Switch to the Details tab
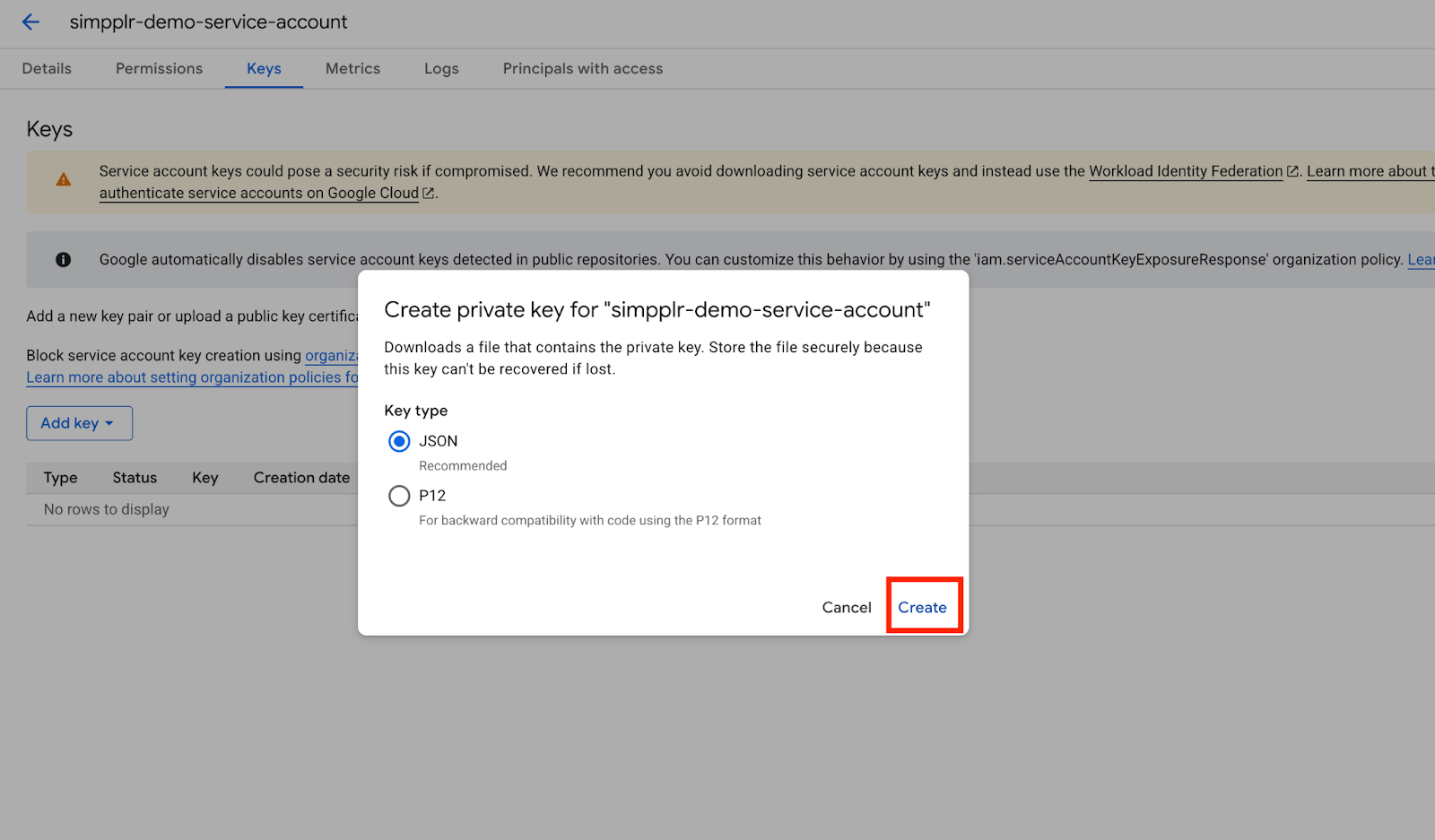The width and height of the screenshot is (1435, 840). coord(47,69)
